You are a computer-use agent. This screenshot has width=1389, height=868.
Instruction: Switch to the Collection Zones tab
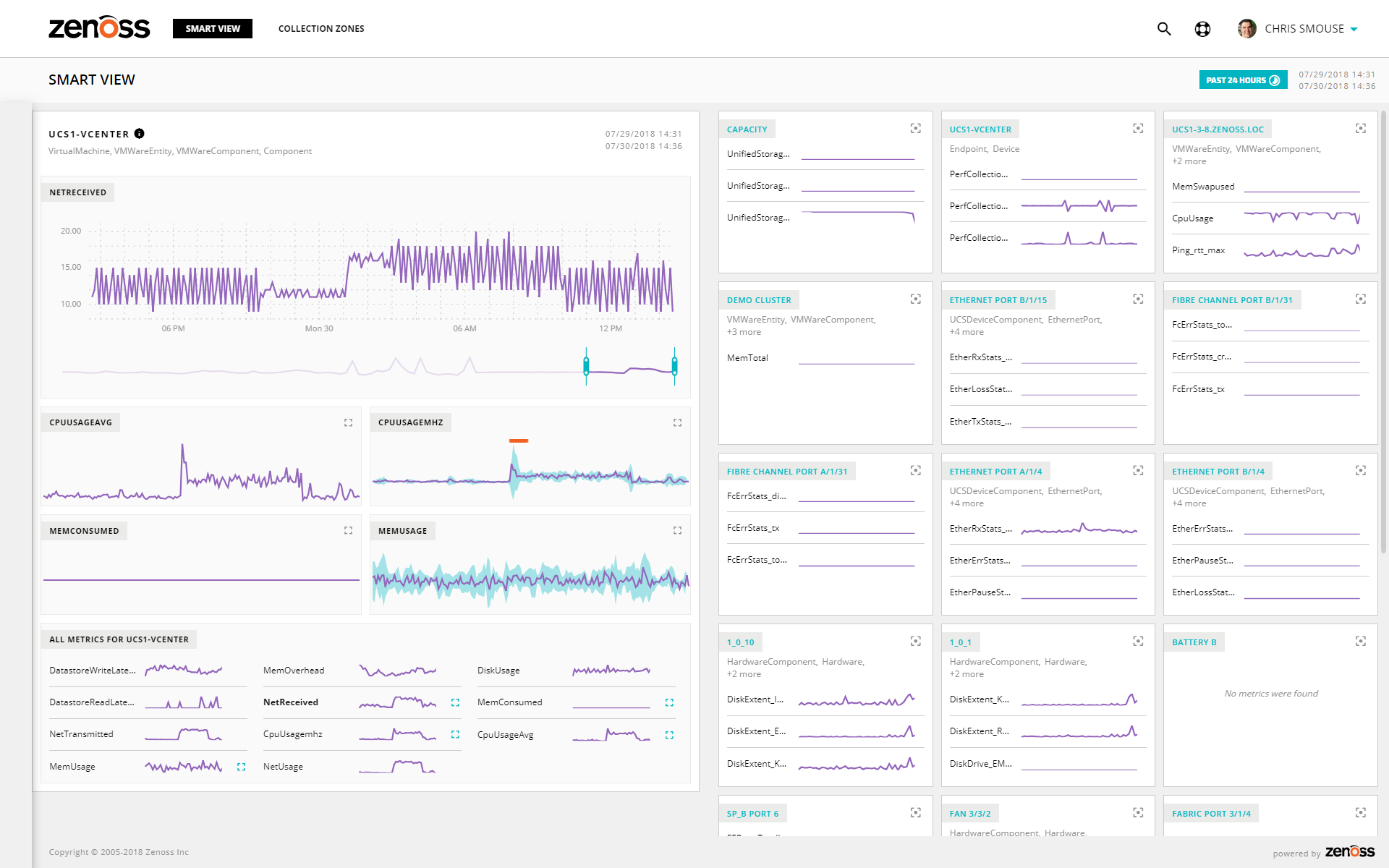click(x=321, y=29)
